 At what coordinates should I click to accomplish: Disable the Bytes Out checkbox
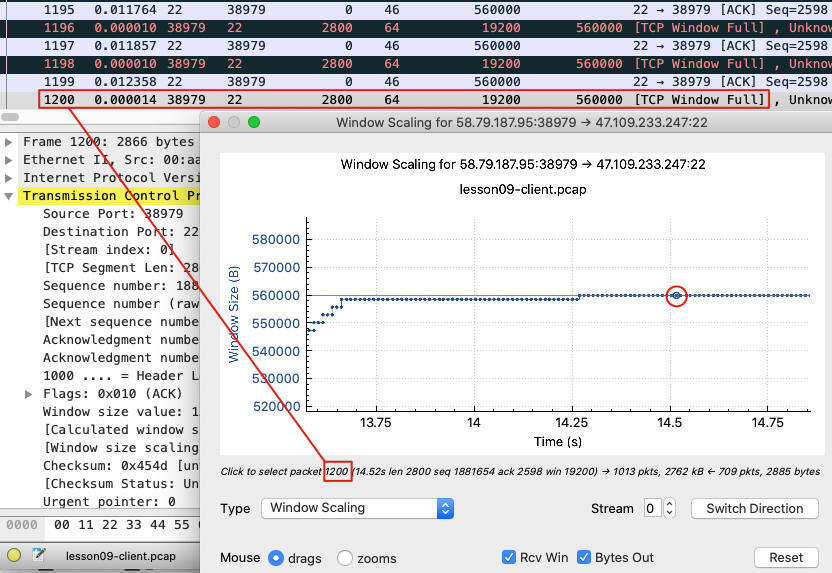[x=585, y=557]
